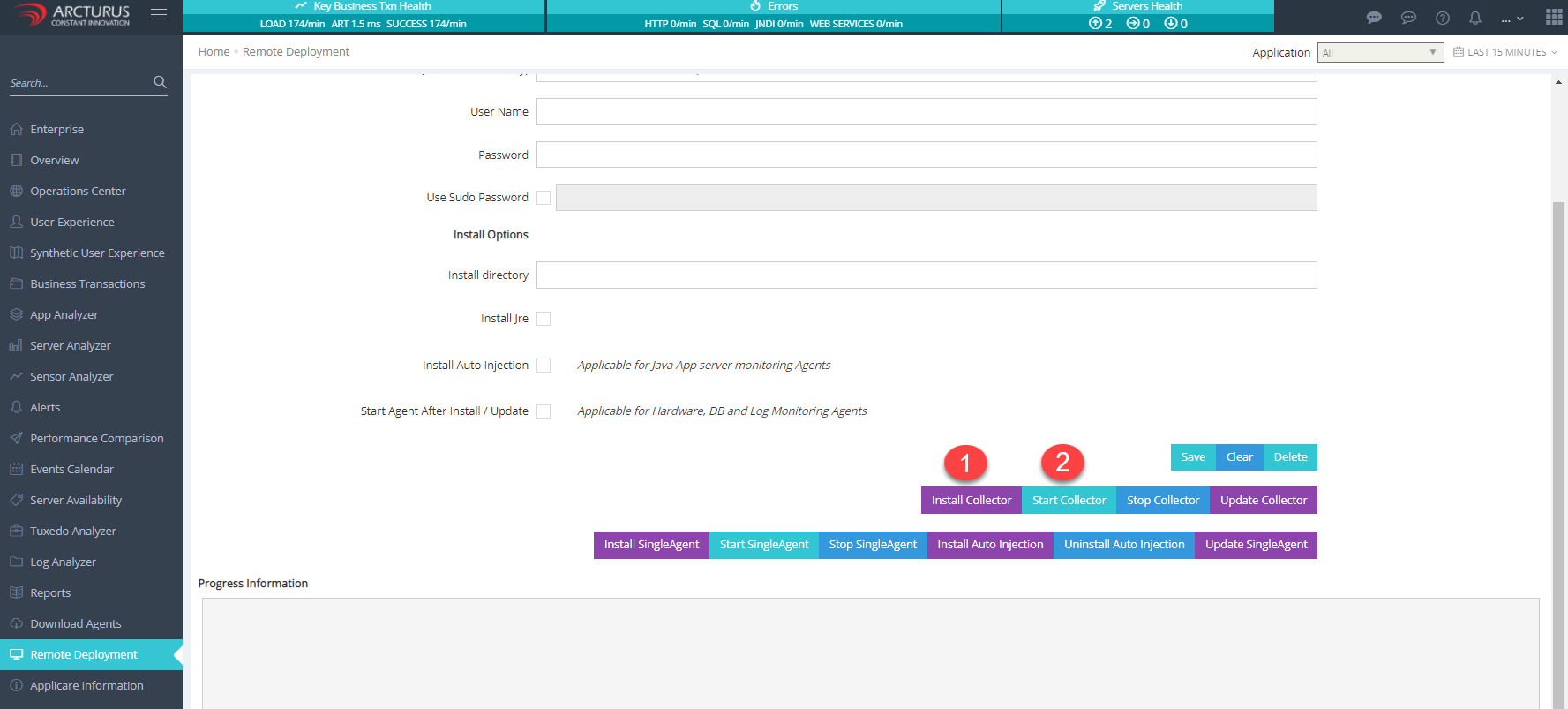Navigate to Download Agents
The image size is (1568, 709).
tap(76, 623)
